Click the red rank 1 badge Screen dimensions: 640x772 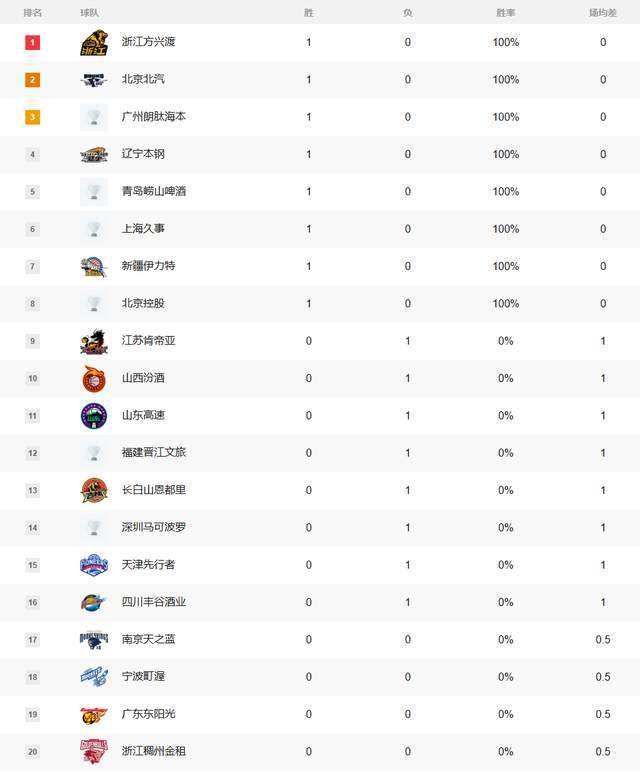pos(33,43)
